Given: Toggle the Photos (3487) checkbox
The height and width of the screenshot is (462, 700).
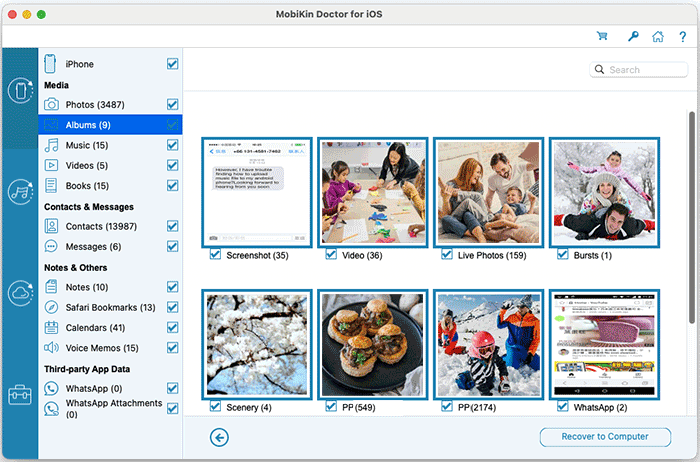Looking at the screenshot, I should tap(172, 104).
